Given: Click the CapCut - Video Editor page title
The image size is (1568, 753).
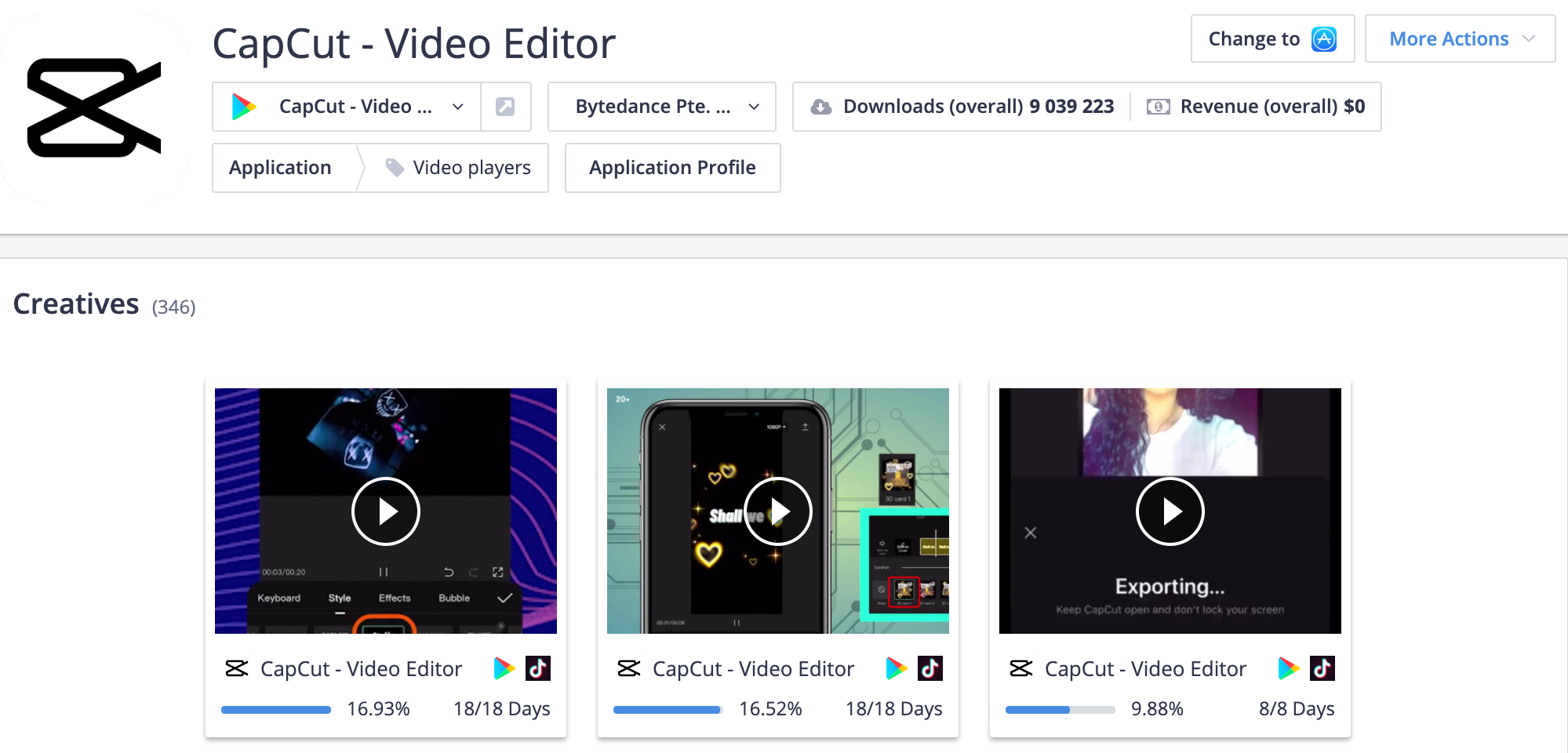Looking at the screenshot, I should pyautogui.click(x=413, y=43).
